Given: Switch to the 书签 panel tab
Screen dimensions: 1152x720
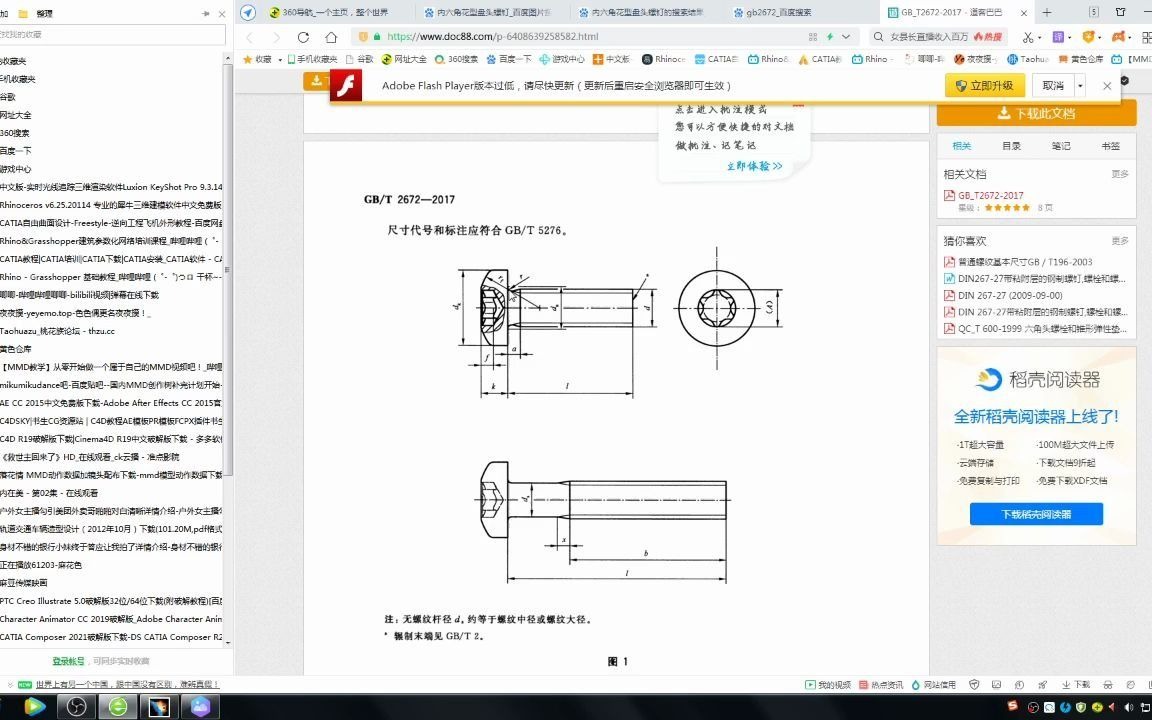Looking at the screenshot, I should tap(1111, 147).
